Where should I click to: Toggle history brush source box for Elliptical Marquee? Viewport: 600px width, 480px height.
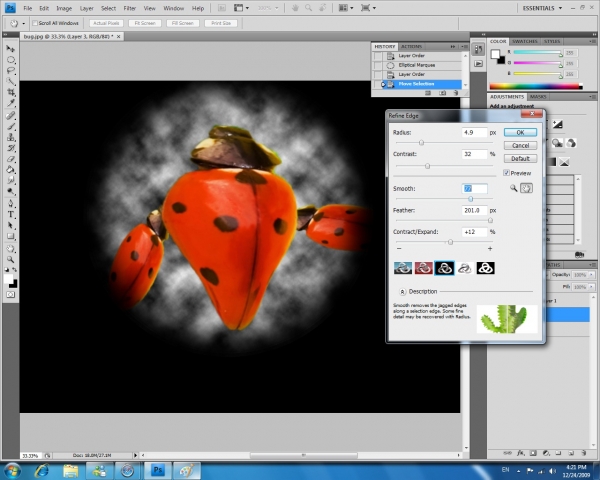tap(378, 65)
